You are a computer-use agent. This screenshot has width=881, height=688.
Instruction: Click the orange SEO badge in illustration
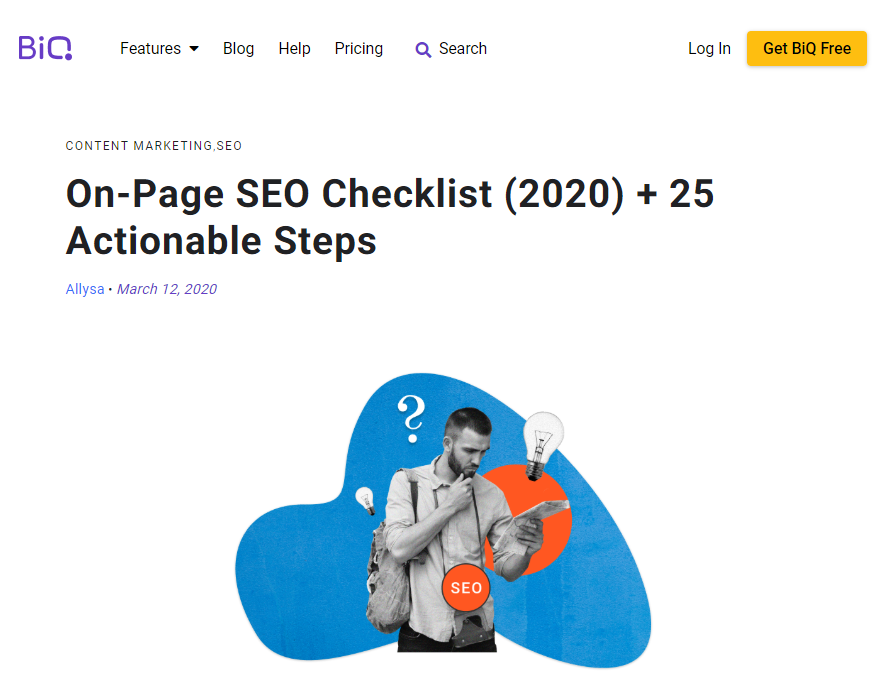pyautogui.click(x=466, y=587)
